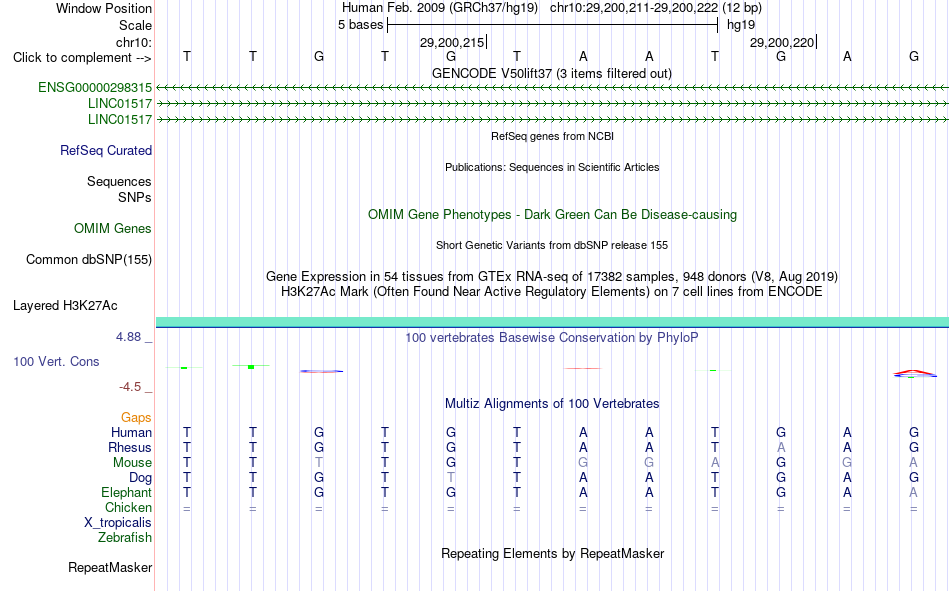
Task: Click the red-and-blue peak at the conservation track end
Action: 915,373
